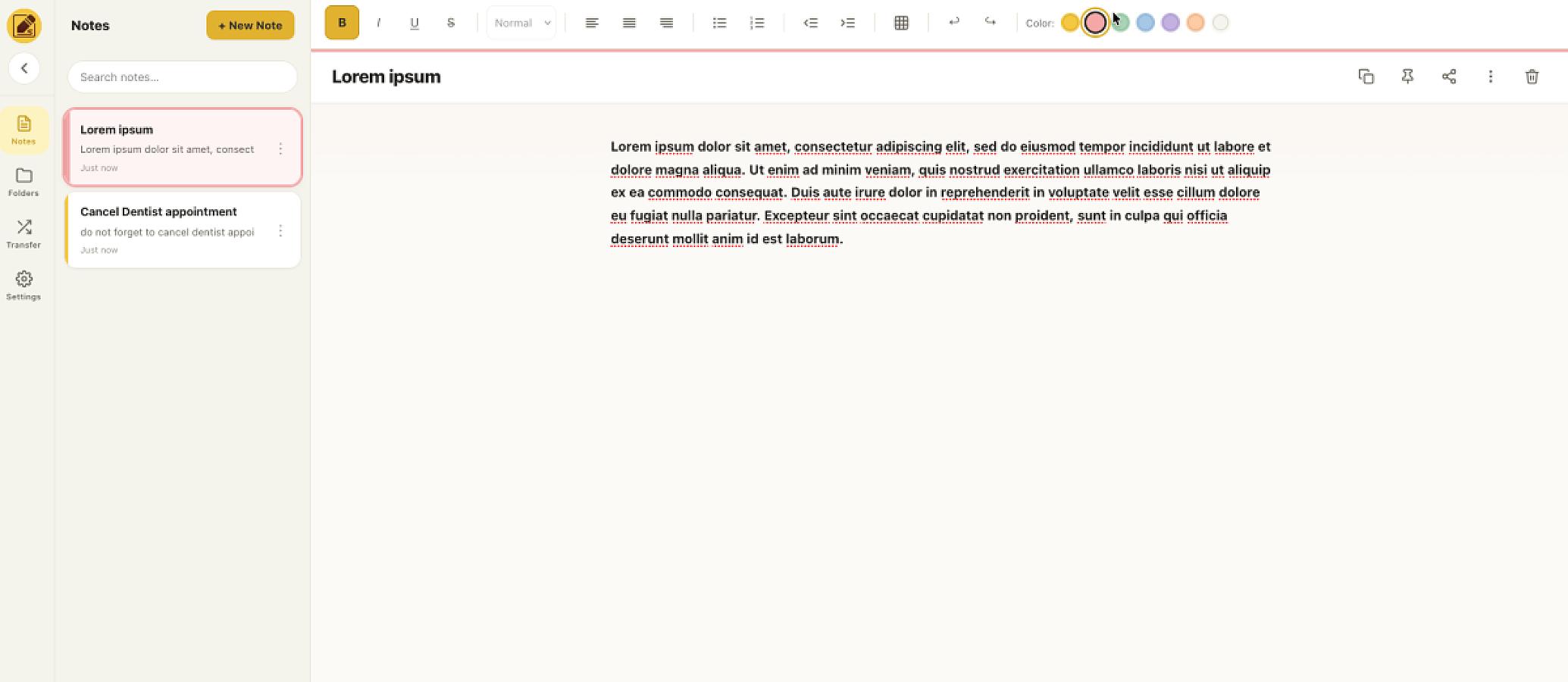Viewport: 1568px width, 682px height.
Task: Insert a numbered list
Action: [x=757, y=23]
